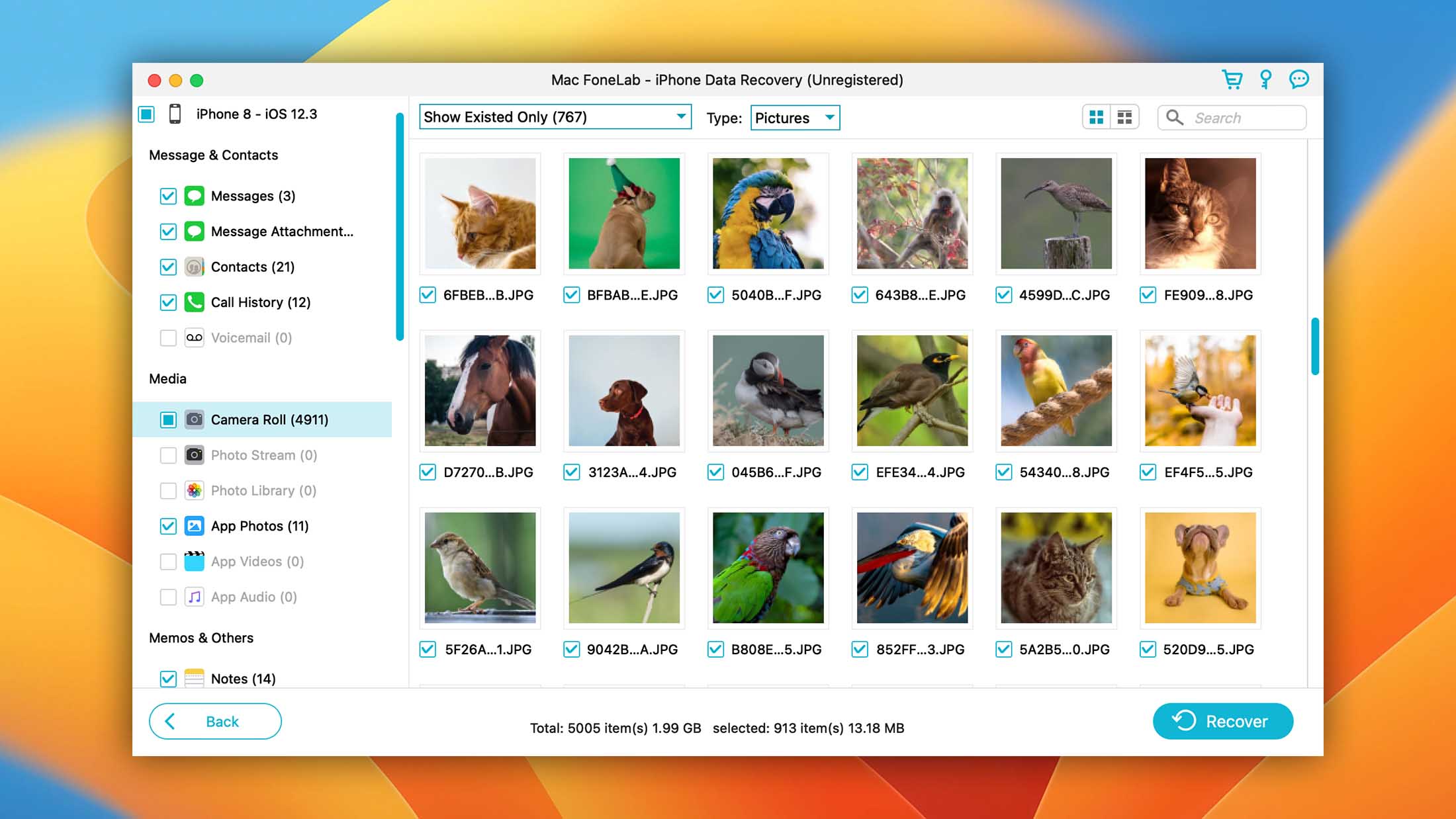Uncheck App Photos (11) checkbox
Screen dimensions: 1456x819
(168, 526)
